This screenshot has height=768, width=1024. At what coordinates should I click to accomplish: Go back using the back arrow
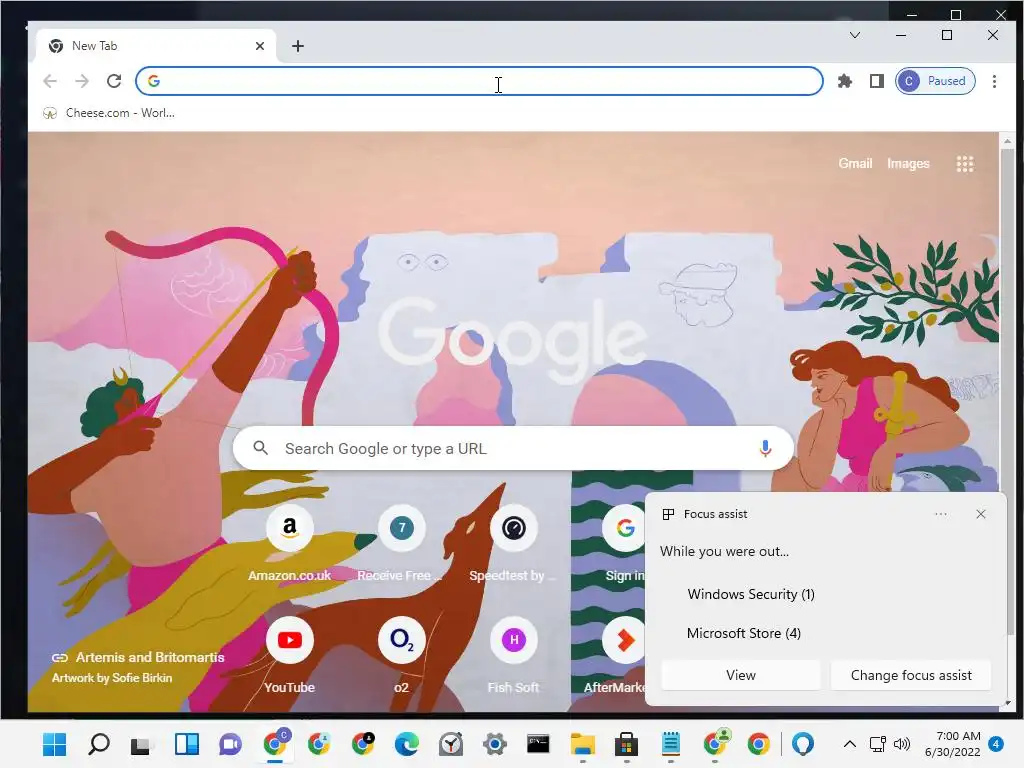(50, 81)
